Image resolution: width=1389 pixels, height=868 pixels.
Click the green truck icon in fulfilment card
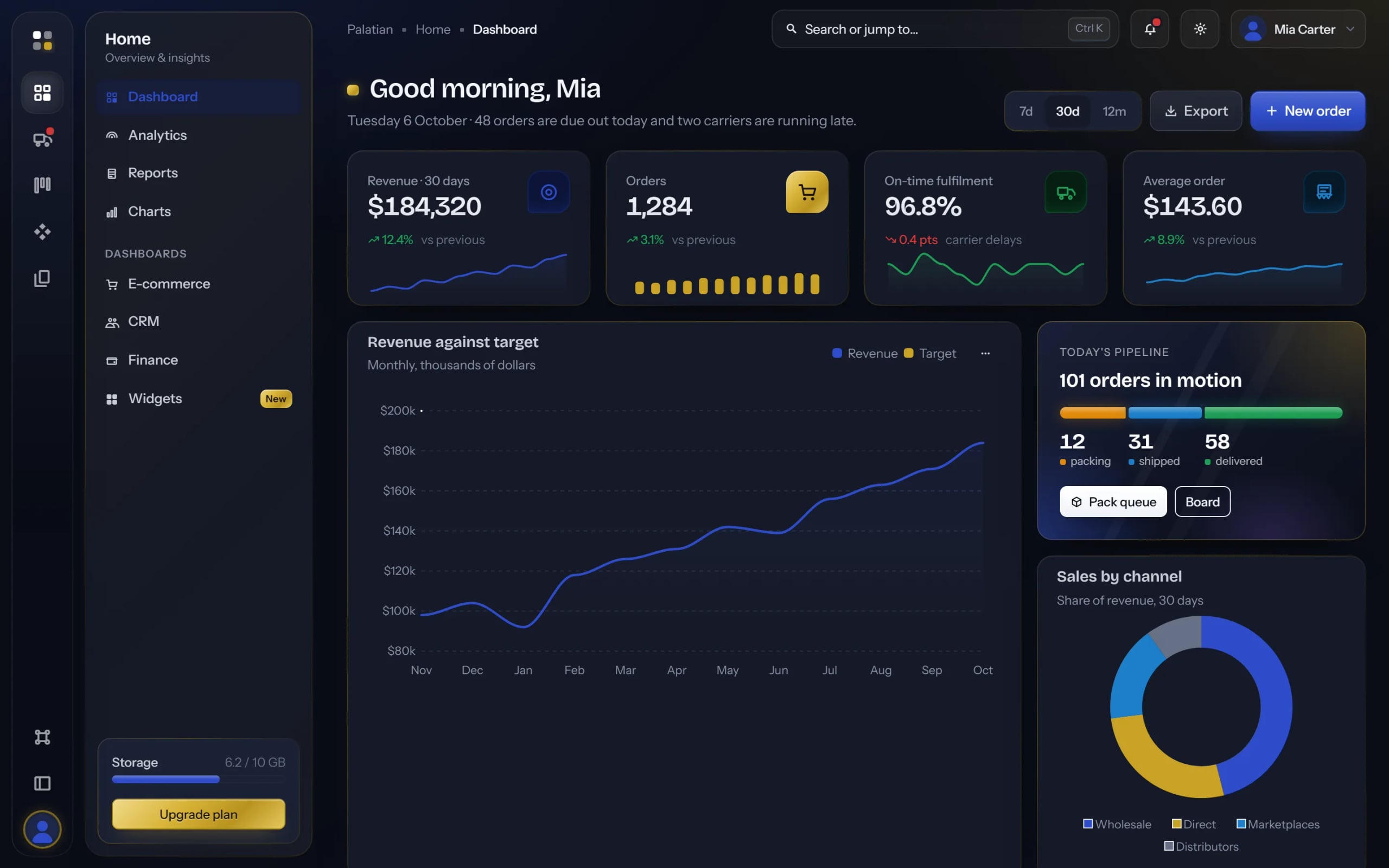(1065, 192)
